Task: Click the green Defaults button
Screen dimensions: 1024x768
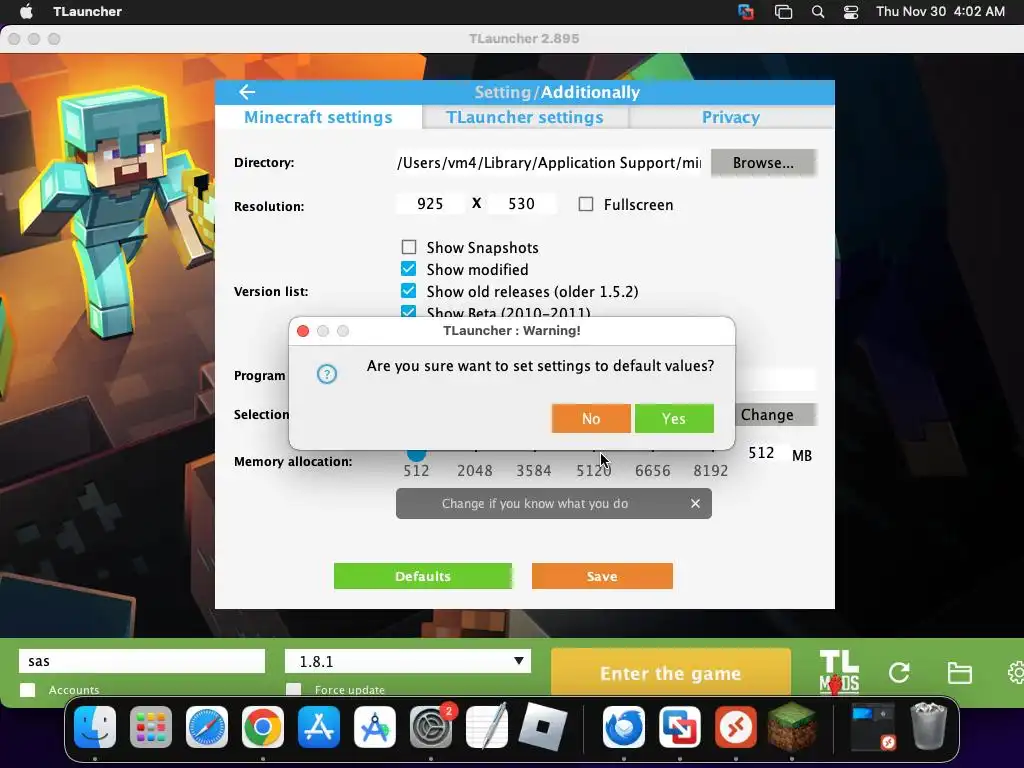Action: 423,576
